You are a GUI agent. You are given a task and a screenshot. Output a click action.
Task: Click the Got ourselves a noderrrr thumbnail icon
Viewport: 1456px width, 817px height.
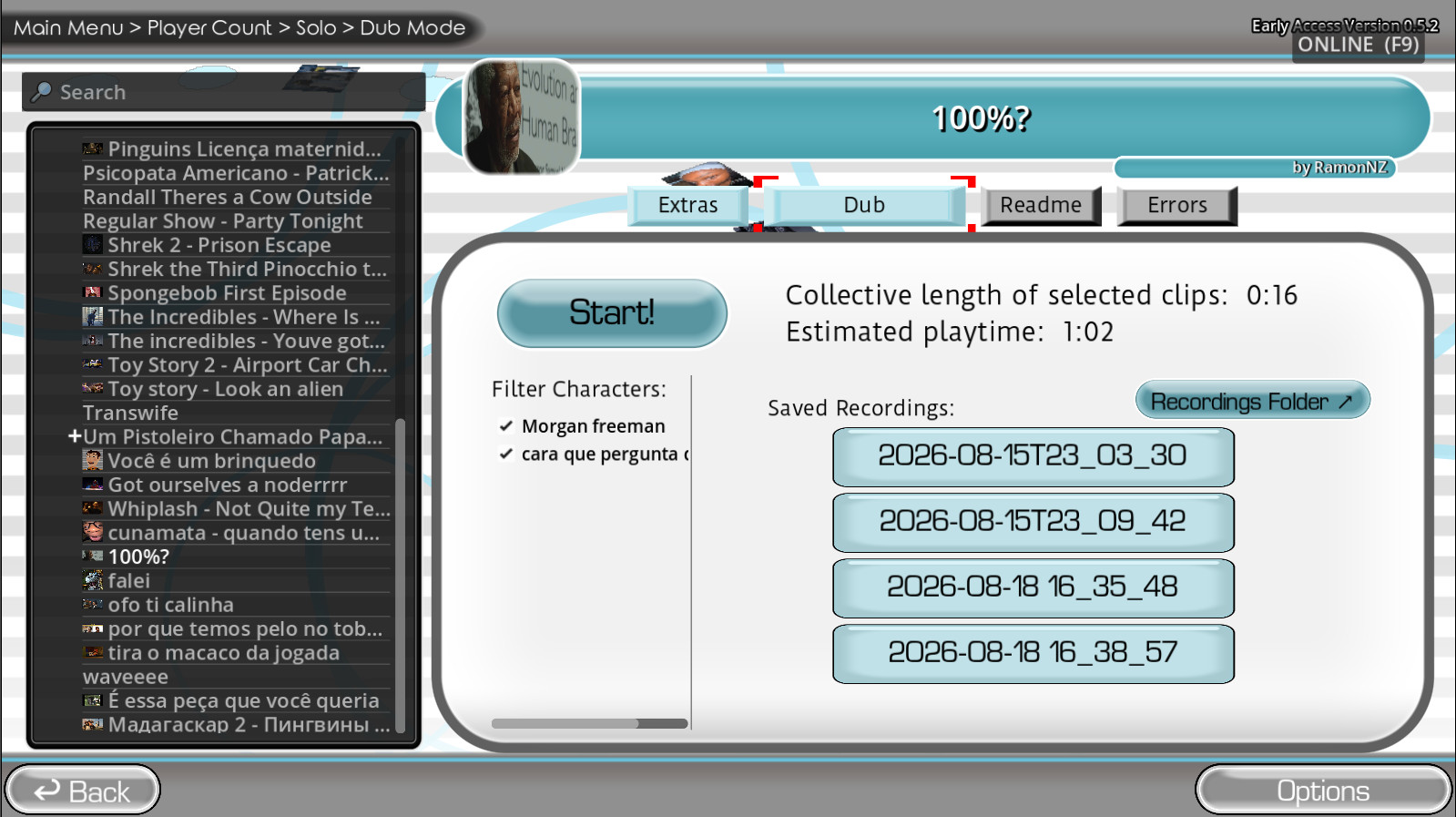coord(92,485)
